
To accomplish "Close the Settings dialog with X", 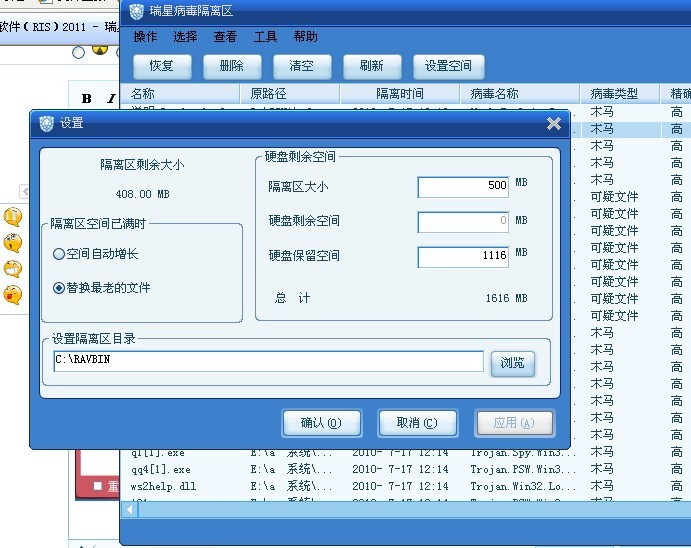I will click(554, 123).
